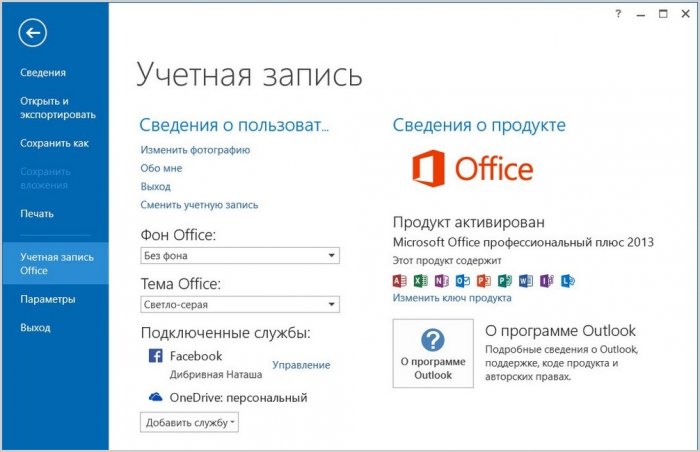Open the Обо мне link
Image resolution: width=700 pixels, height=452 pixels.
pyautogui.click(x=161, y=168)
